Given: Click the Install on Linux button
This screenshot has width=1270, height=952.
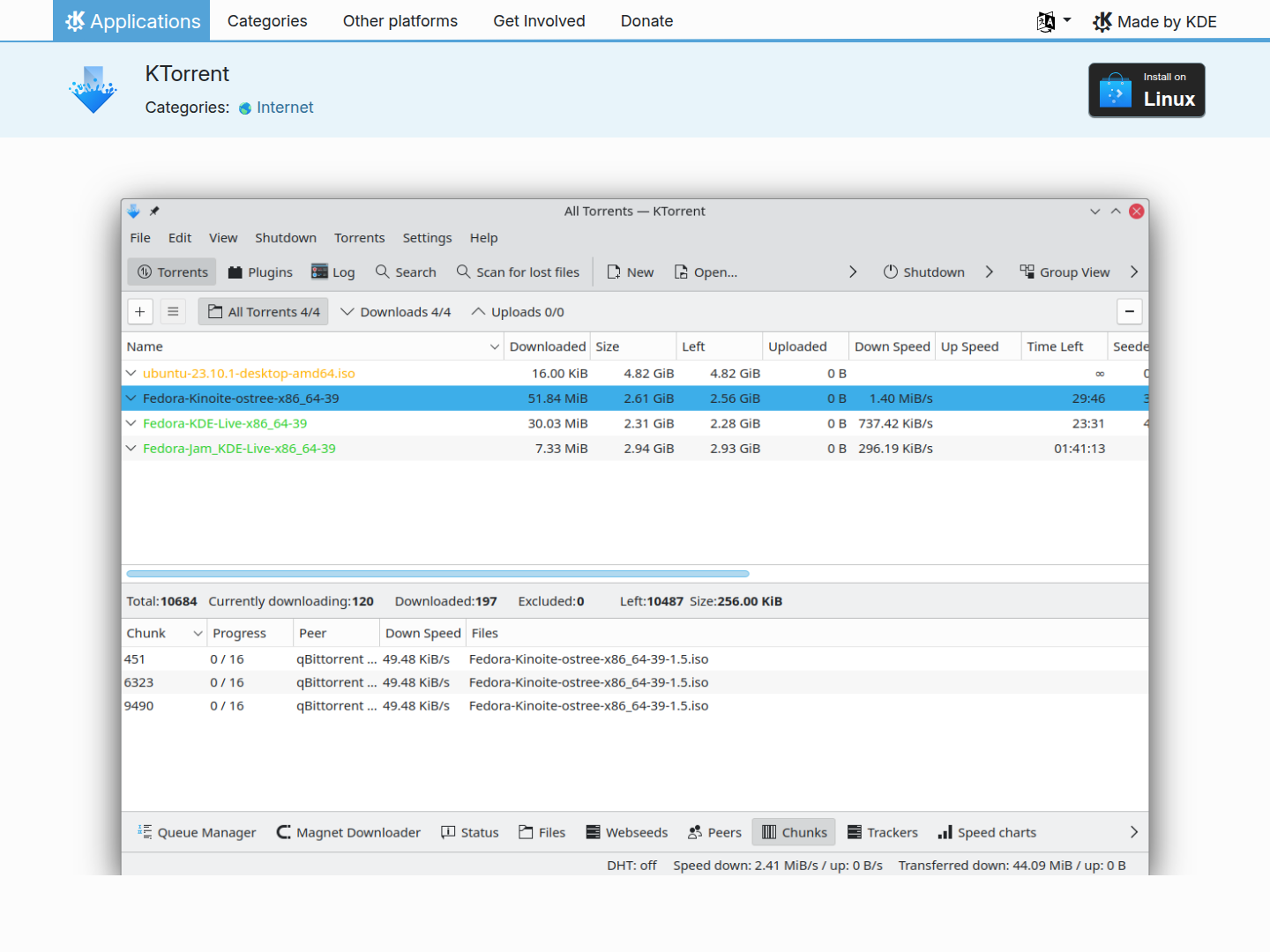Looking at the screenshot, I should click(1147, 90).
